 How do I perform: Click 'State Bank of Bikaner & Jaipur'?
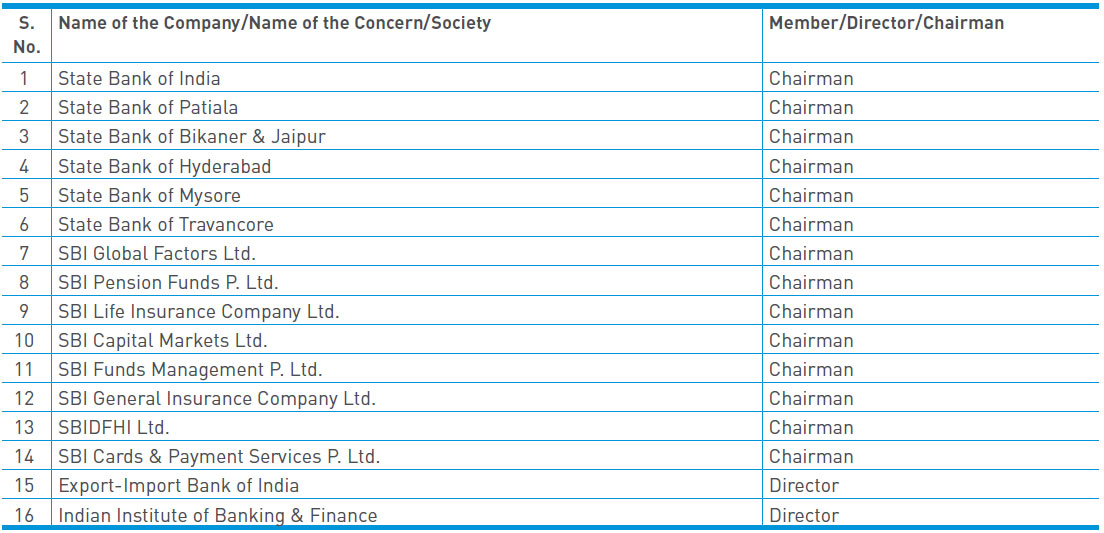coord(192,137)
